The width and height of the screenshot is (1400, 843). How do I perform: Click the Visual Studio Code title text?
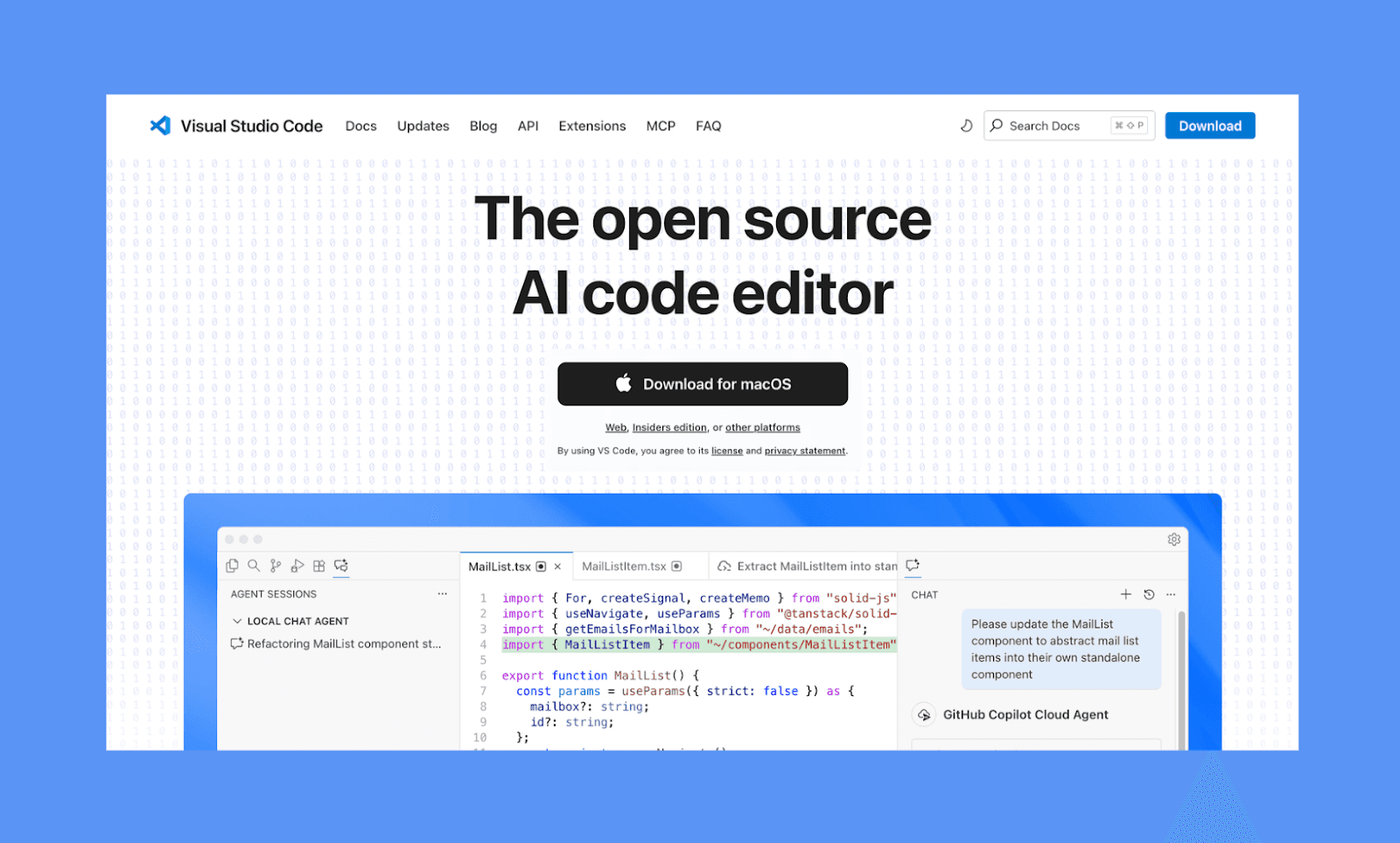tap(252, 126)
